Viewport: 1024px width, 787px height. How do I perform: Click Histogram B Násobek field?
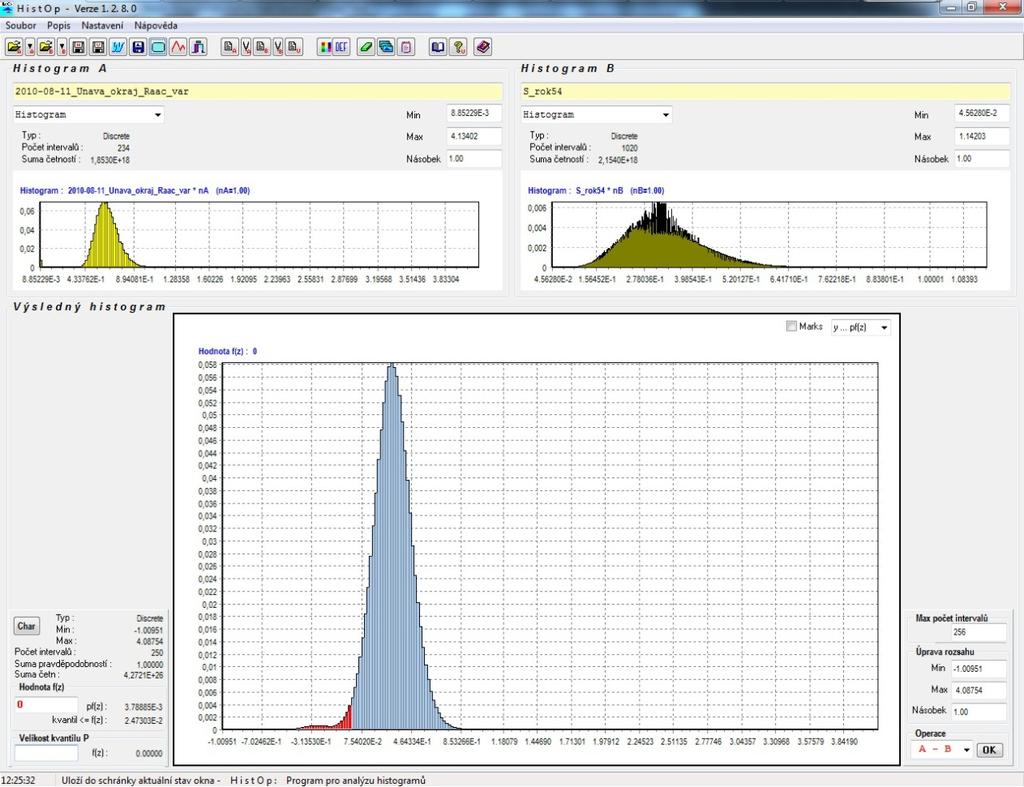[x=982, y=159]
